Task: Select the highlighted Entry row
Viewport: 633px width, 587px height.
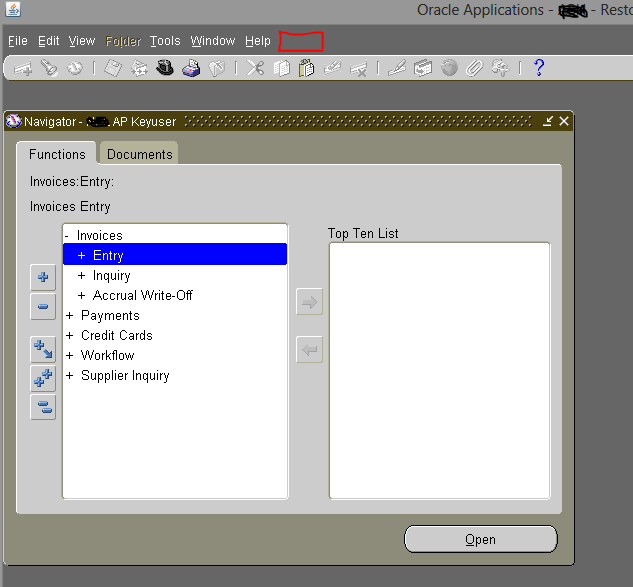Action: (175, 254)
